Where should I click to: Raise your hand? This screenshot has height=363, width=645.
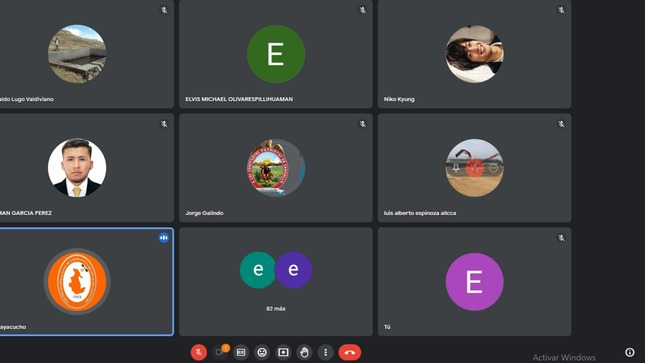[304, 352]
